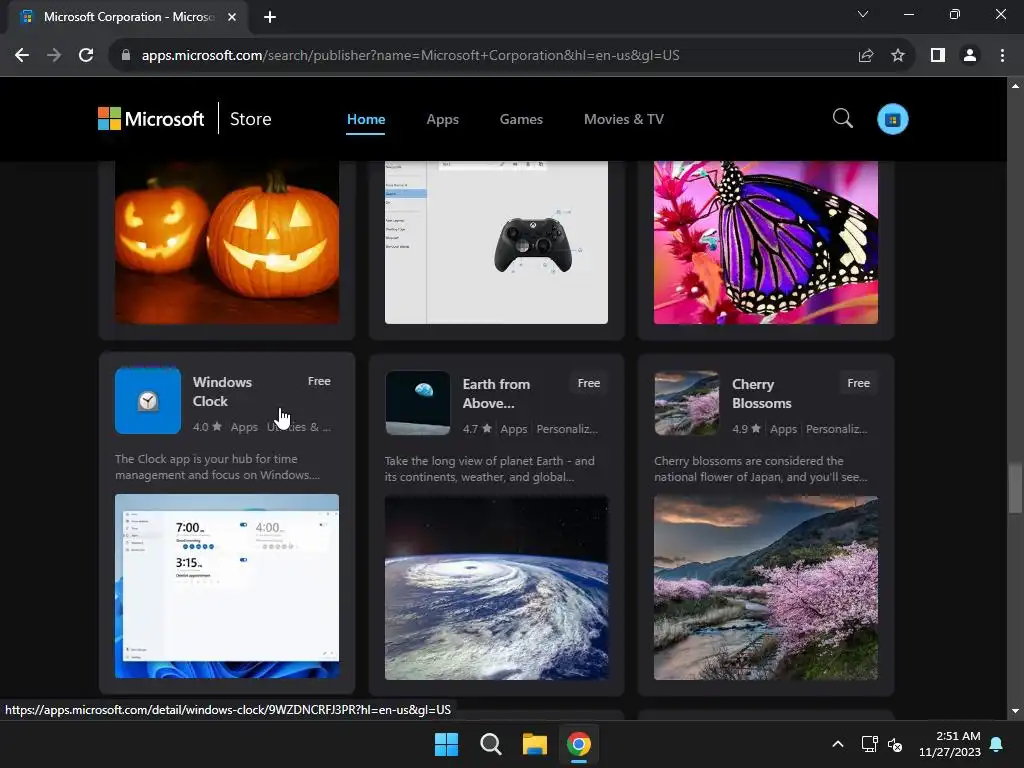Screen dimensions: 1024x768
Task: Open notification bell in system tray
Action: coord(997,744)
